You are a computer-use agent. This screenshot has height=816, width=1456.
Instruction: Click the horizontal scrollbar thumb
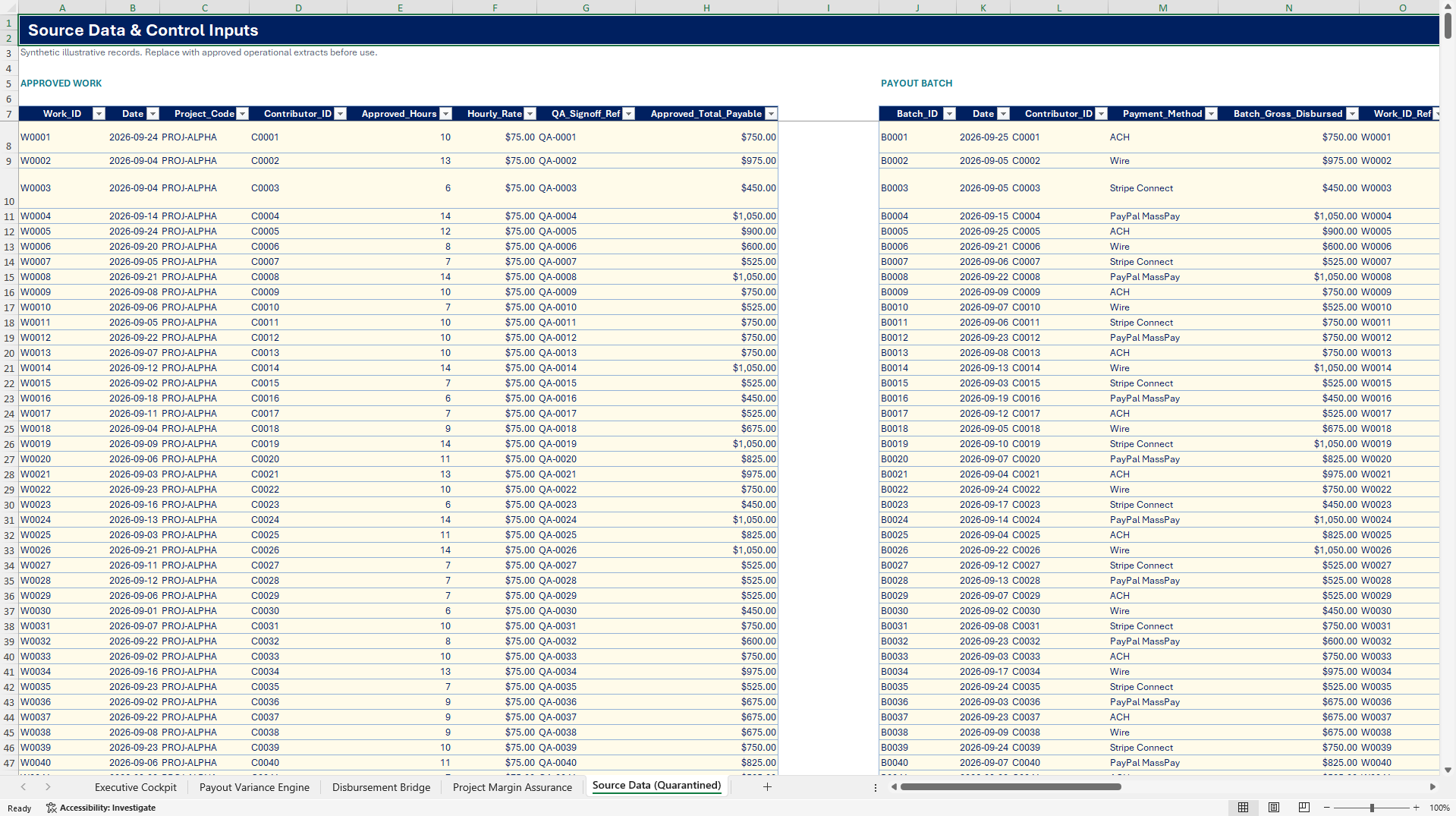coord(1011,787)
